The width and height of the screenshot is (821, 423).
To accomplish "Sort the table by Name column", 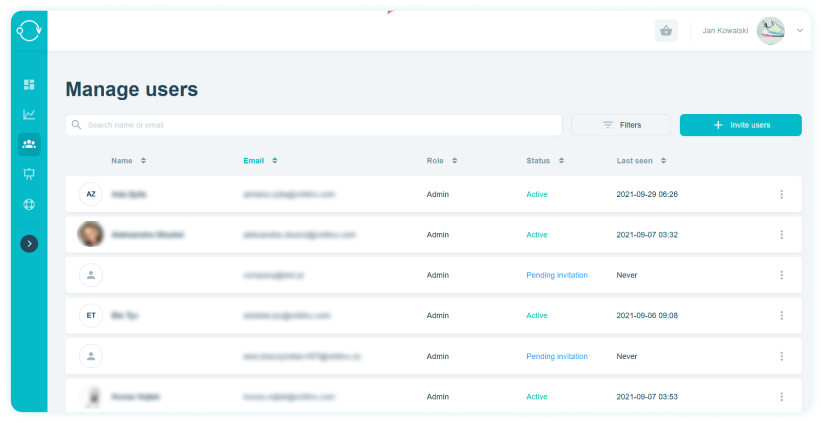I will point(128,161).
